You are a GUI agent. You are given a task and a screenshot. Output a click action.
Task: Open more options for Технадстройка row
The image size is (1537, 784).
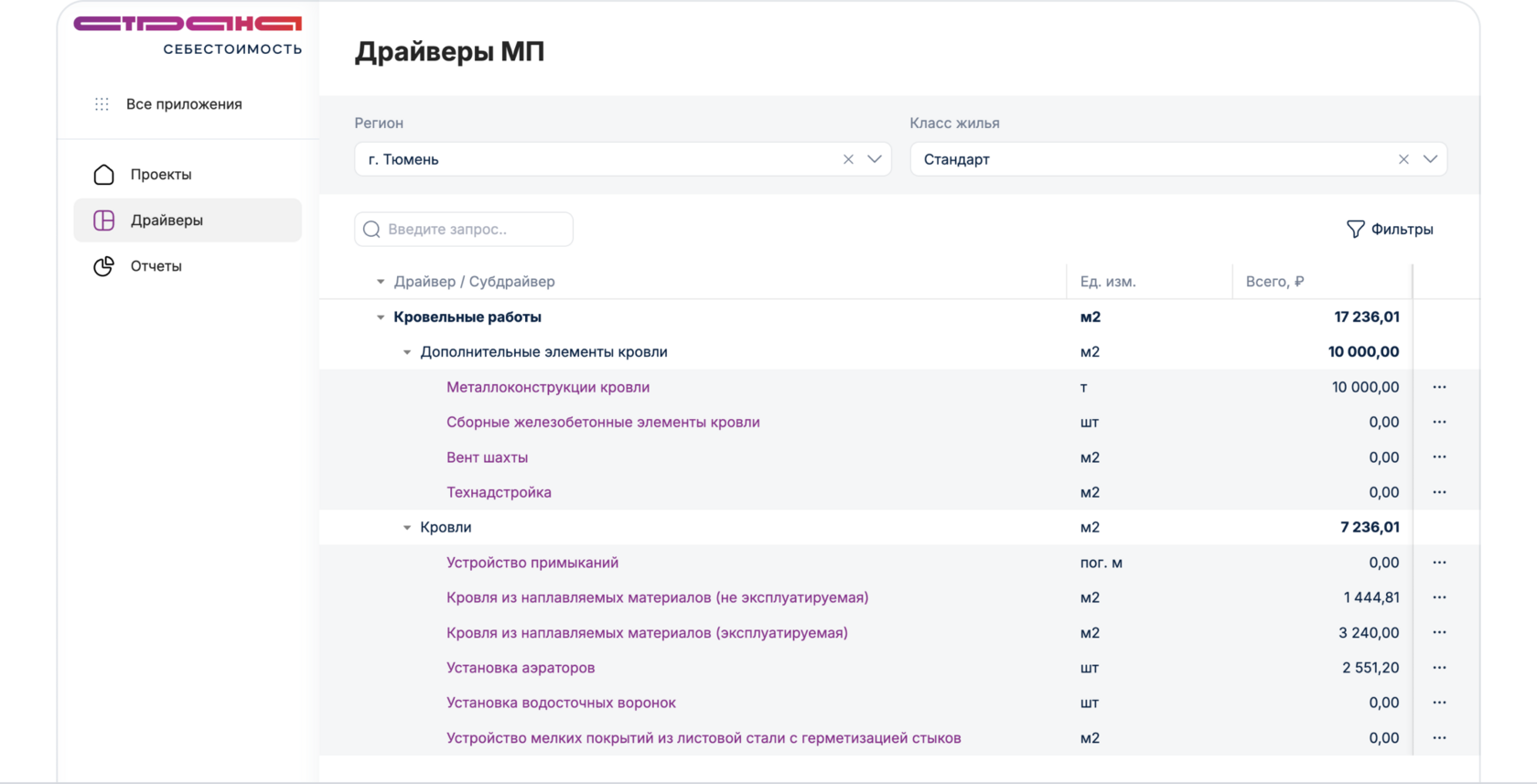tap(1439, 492)
